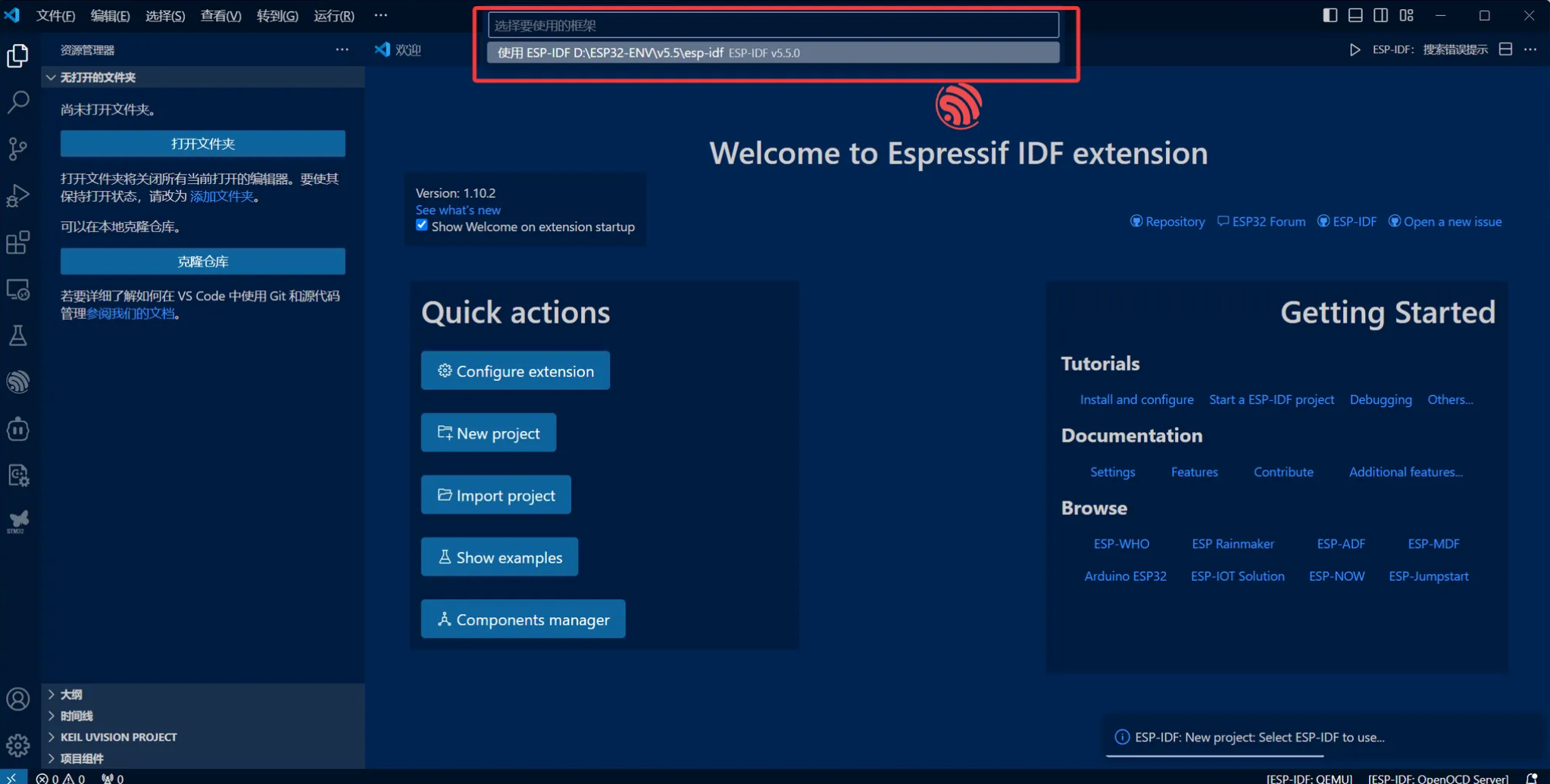Screen dimensions: 1550x784
Task: Click Configure extension button
Action: pyautogui.click(x=515, y=370)
